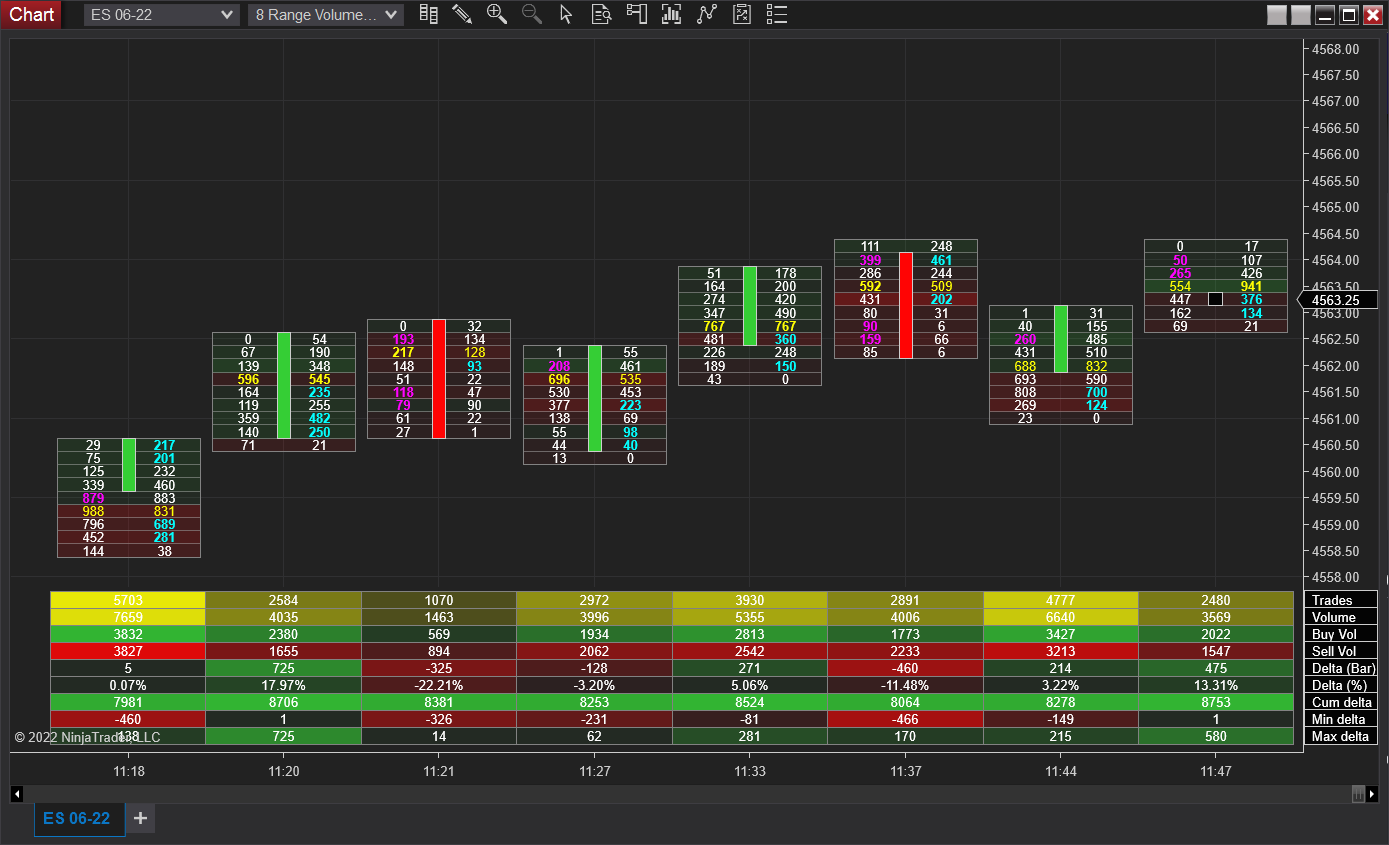Click the cyan 689 ask volume cell
This screenshot has width=1389, height=845.
(x=165, y=524)
